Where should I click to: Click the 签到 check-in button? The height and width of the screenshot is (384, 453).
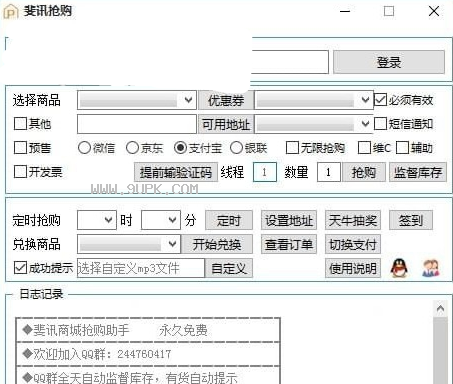click(411, 220)
